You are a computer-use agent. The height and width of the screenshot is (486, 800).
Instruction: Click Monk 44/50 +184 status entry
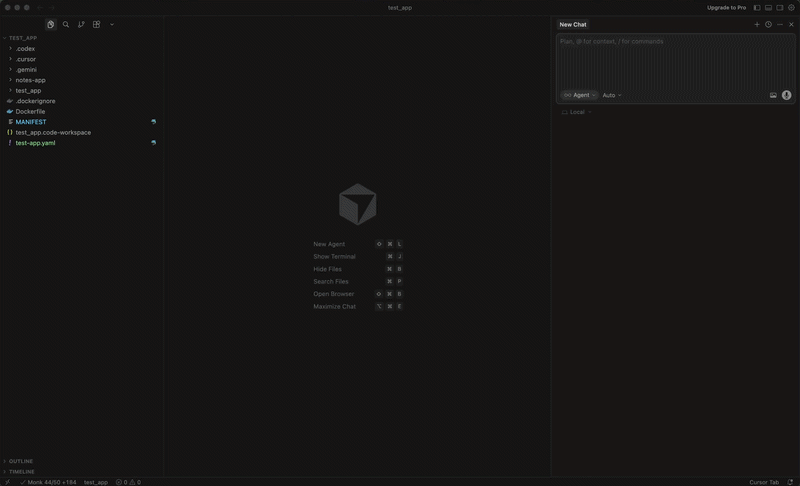[x=48, y=482]
